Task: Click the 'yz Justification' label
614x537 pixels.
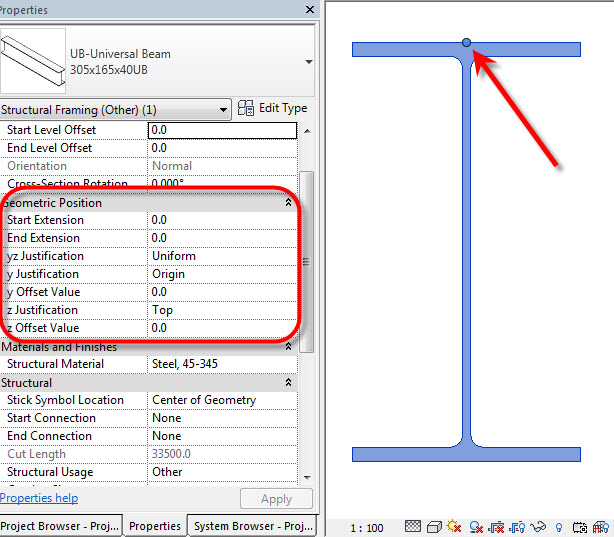Action: coord(45,256)
